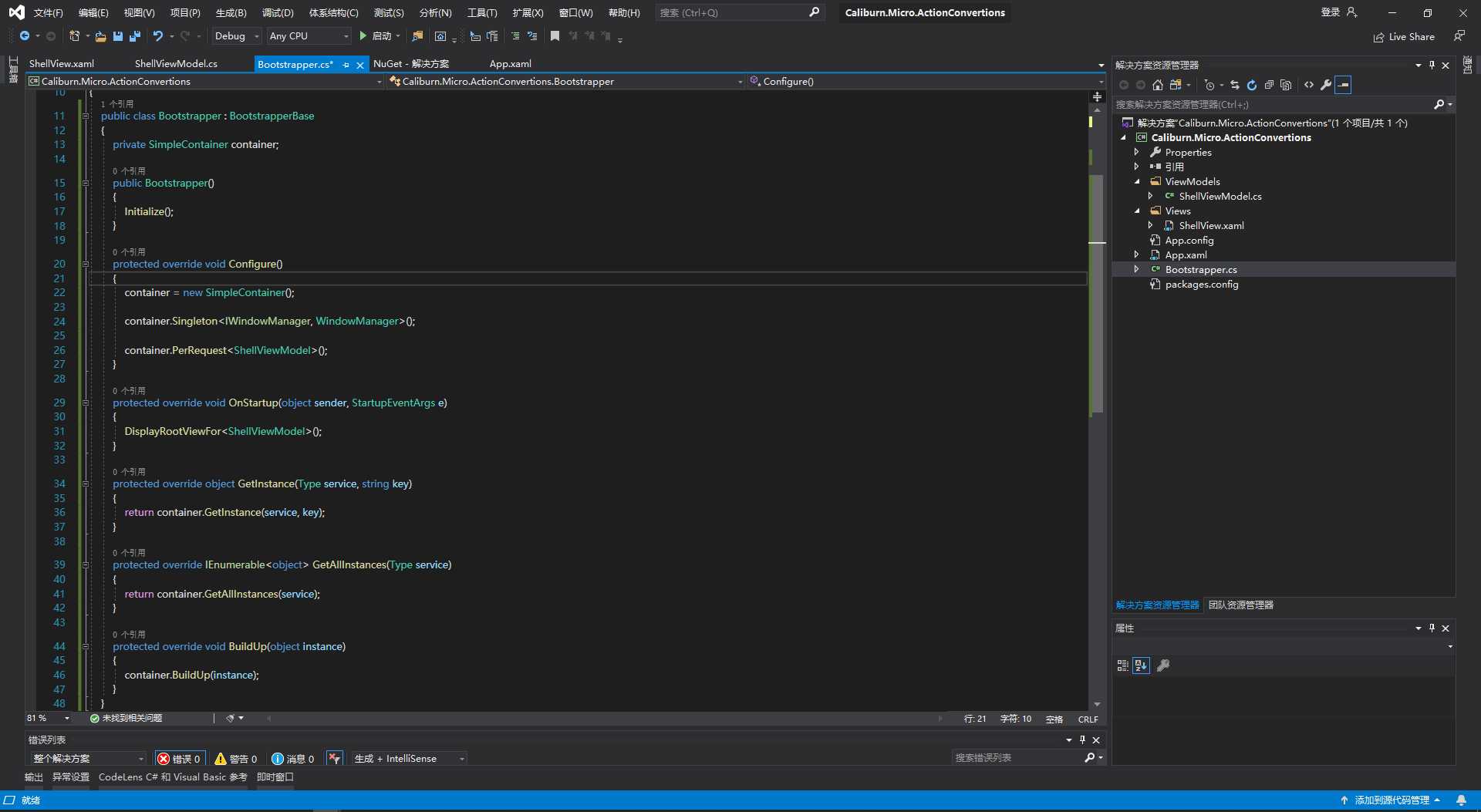
Task: Collapse All in Solution Explorer
Action: tap(1269, 85)
